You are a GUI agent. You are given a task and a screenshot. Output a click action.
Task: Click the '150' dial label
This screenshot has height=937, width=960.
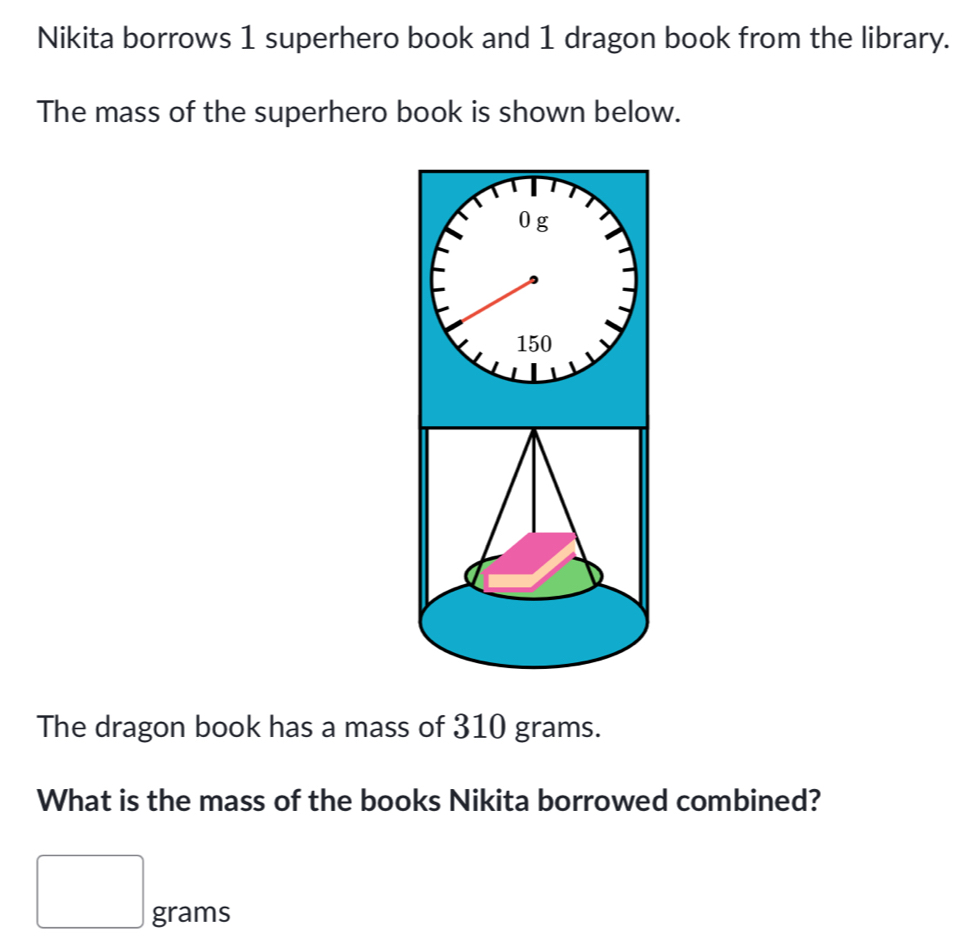pos(534,345)
